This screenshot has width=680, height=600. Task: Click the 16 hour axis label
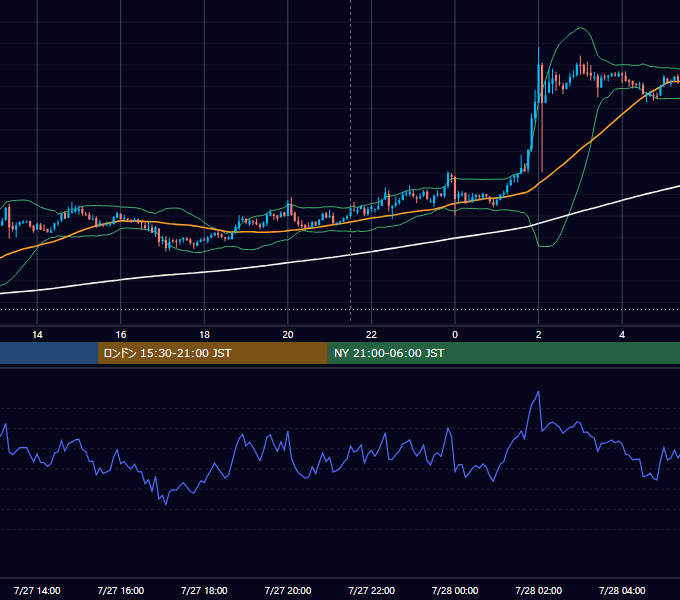(121, 335)
